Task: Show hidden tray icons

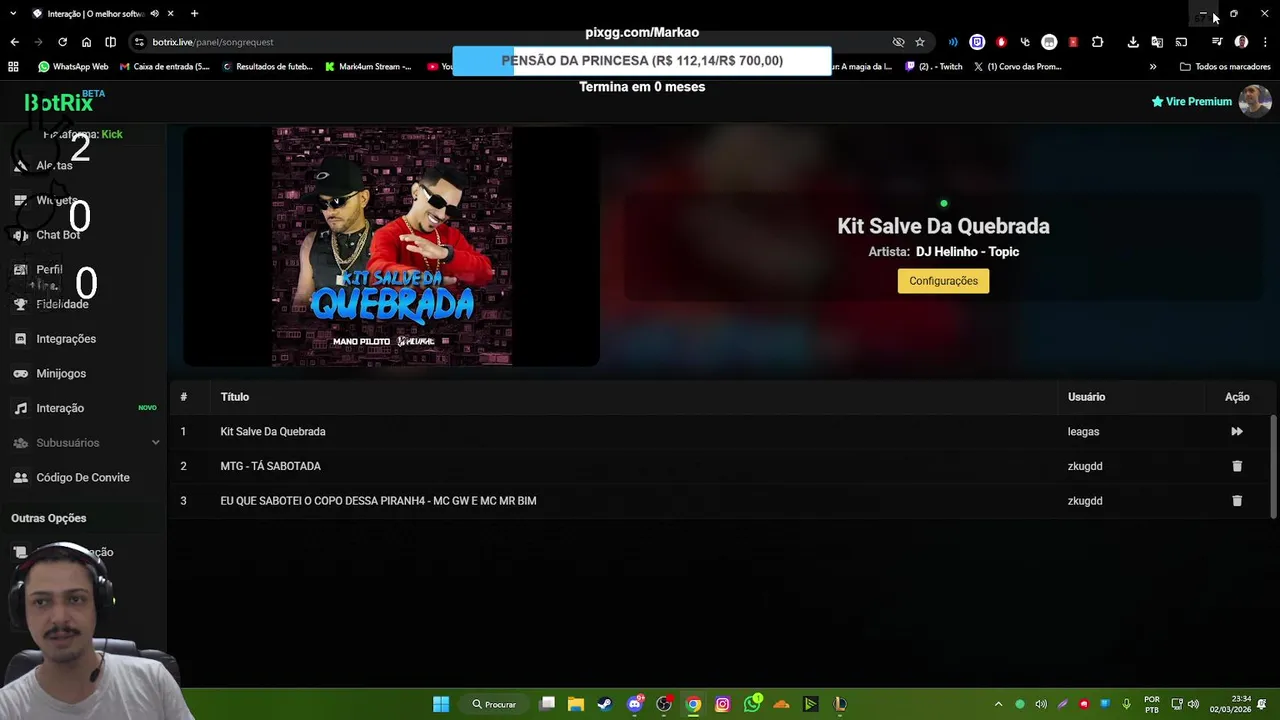Action: (x=998, y=704)
